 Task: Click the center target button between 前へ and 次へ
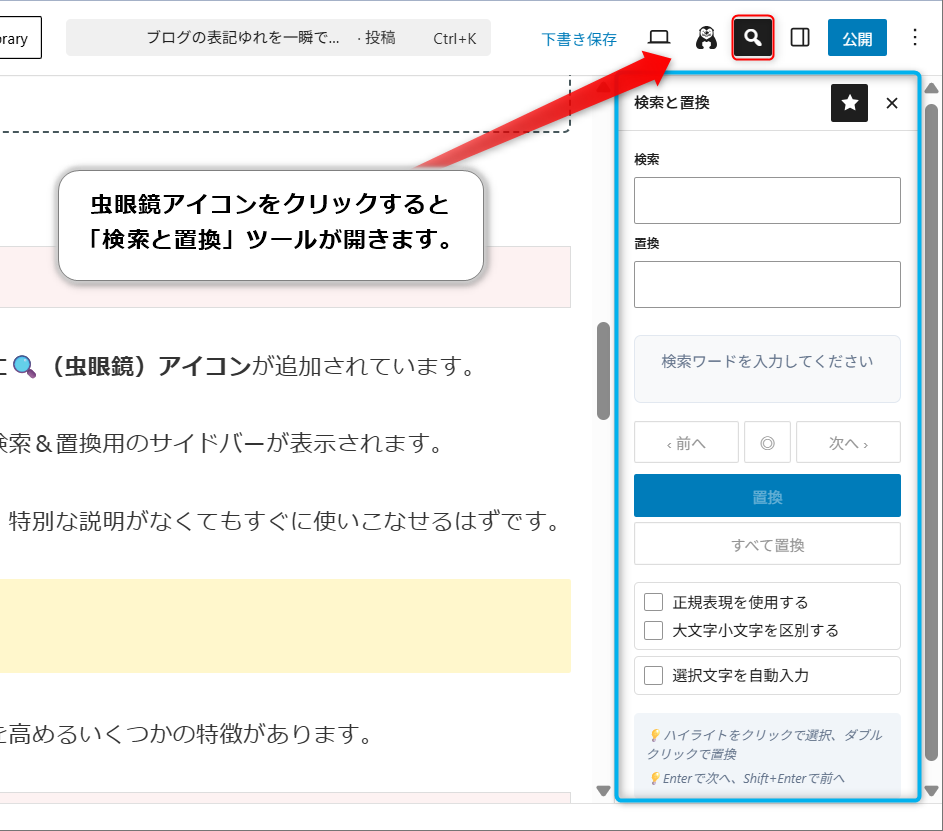click(x=767, y=442)
